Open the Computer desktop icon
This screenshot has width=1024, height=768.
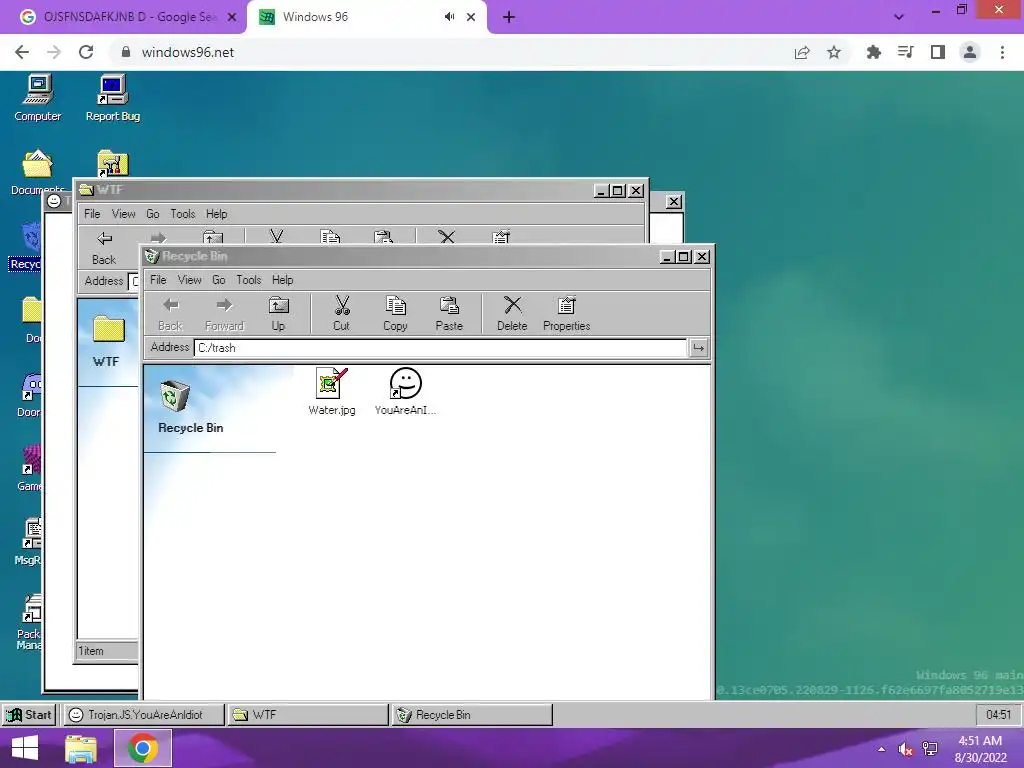(x=38, y=98)
